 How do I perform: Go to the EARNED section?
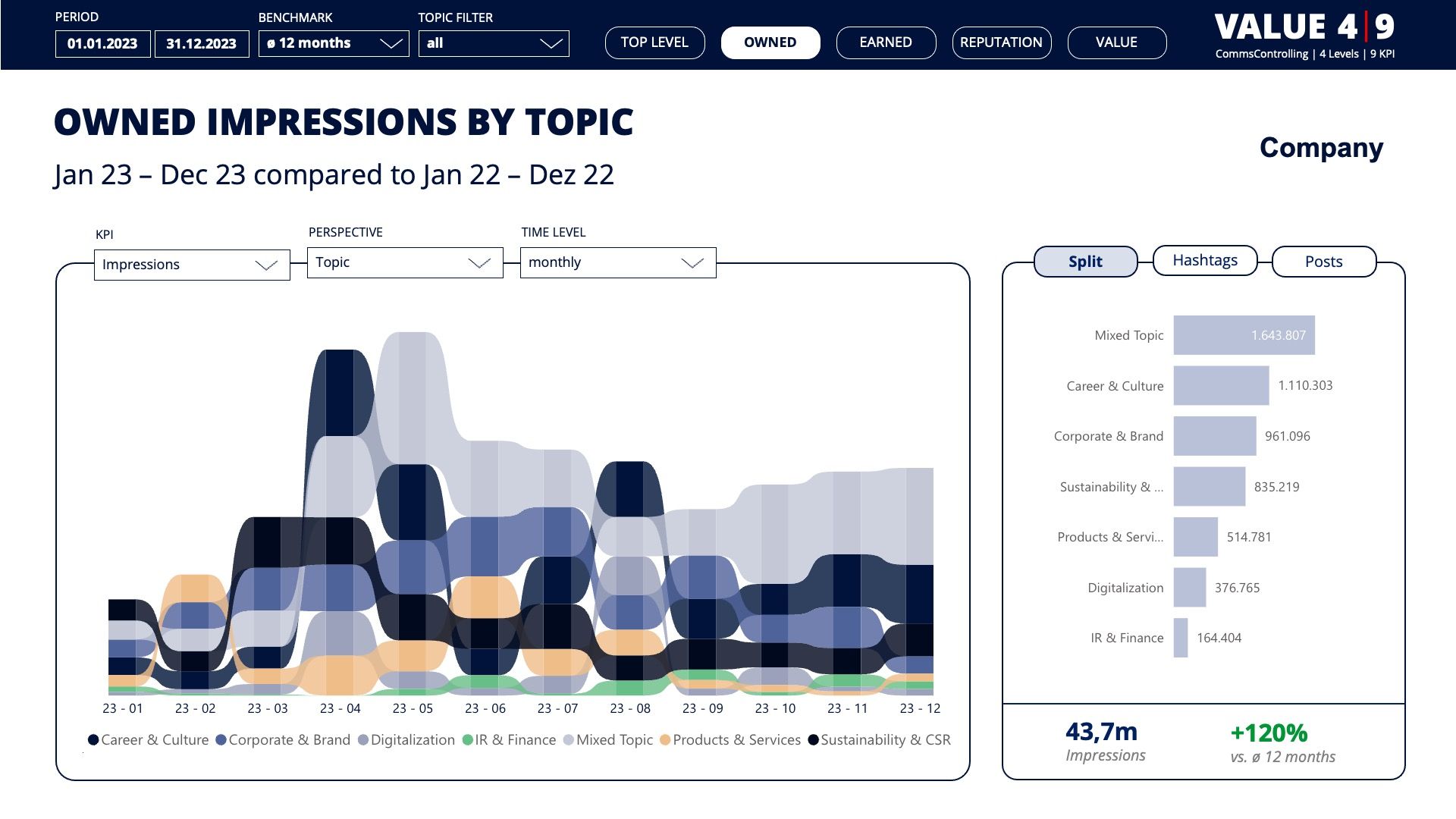pyautogui.click(x=886, y=42)
